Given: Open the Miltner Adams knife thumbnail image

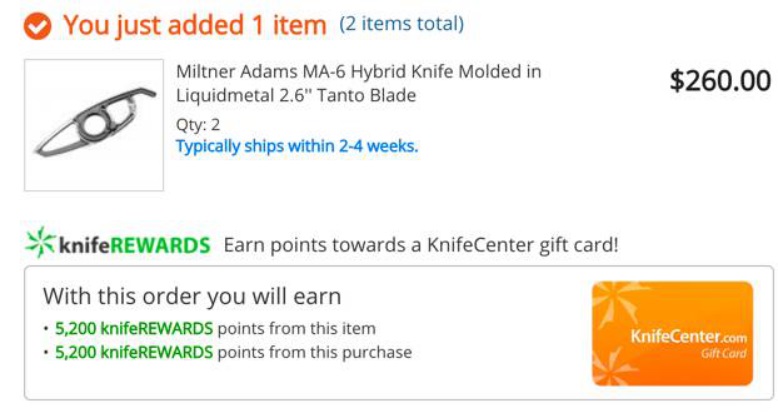Looking at the screenshot, I should pos(94,125).
